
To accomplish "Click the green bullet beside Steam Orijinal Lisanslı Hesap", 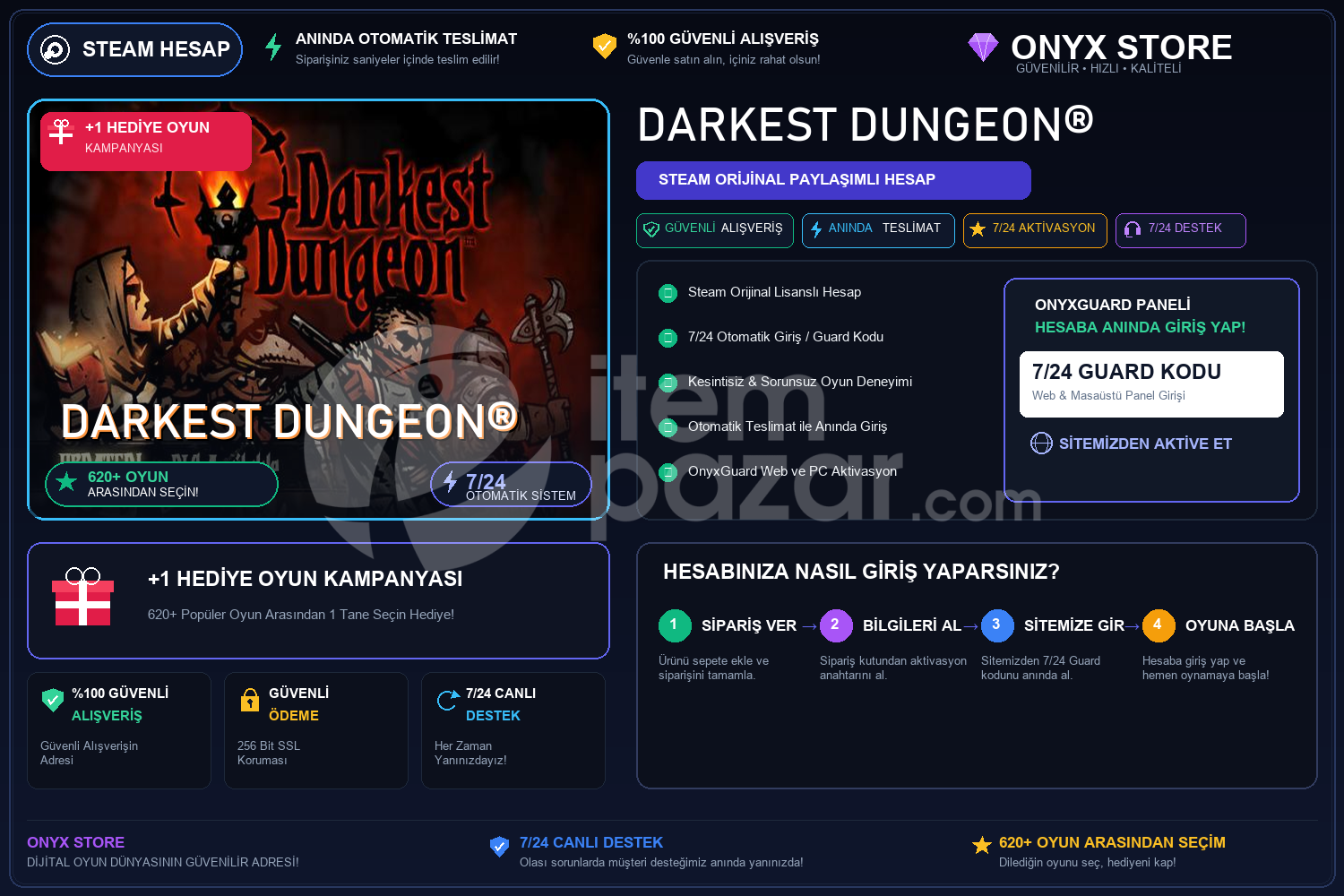I will point(668,293).
